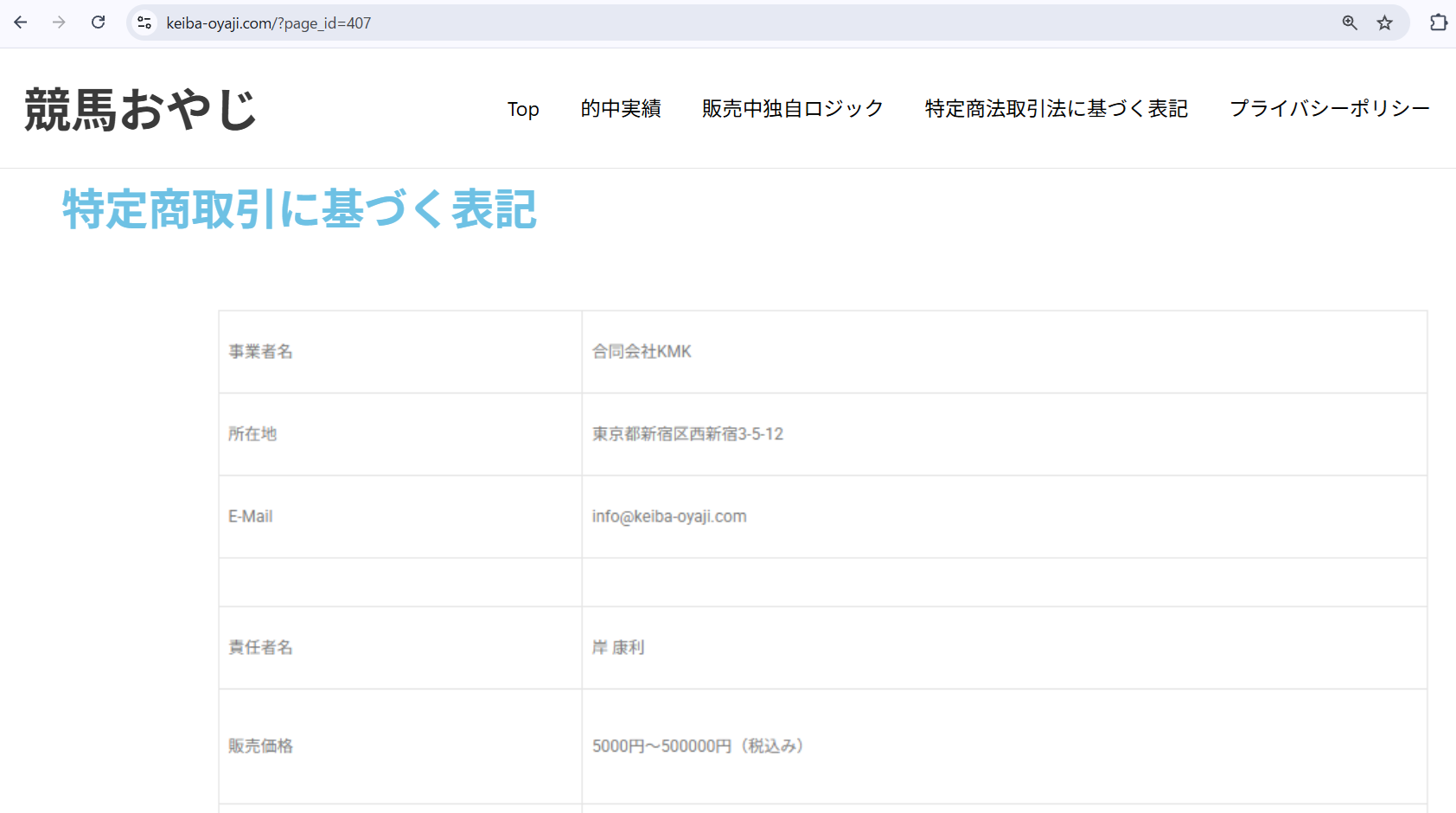The width and height of the screenshot is (1456, 813).
Task: Open site information icon in address bar
Action: (144, 22)
